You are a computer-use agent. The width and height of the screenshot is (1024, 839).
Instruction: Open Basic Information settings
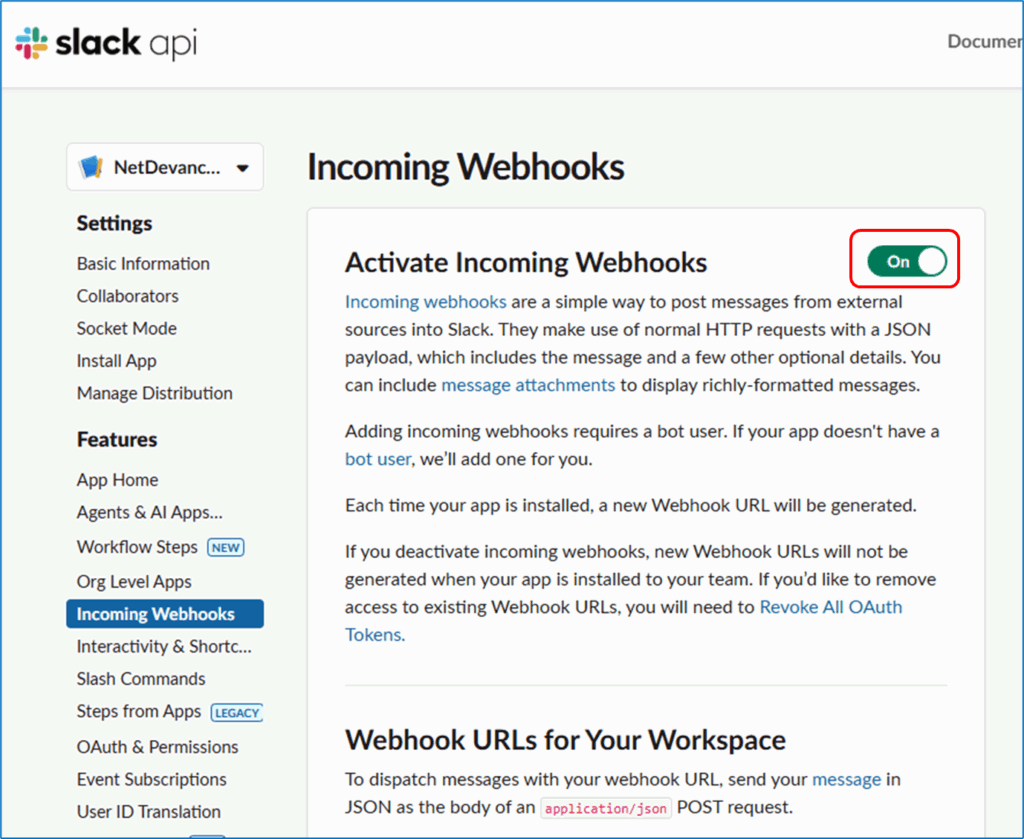coord(143,264)
